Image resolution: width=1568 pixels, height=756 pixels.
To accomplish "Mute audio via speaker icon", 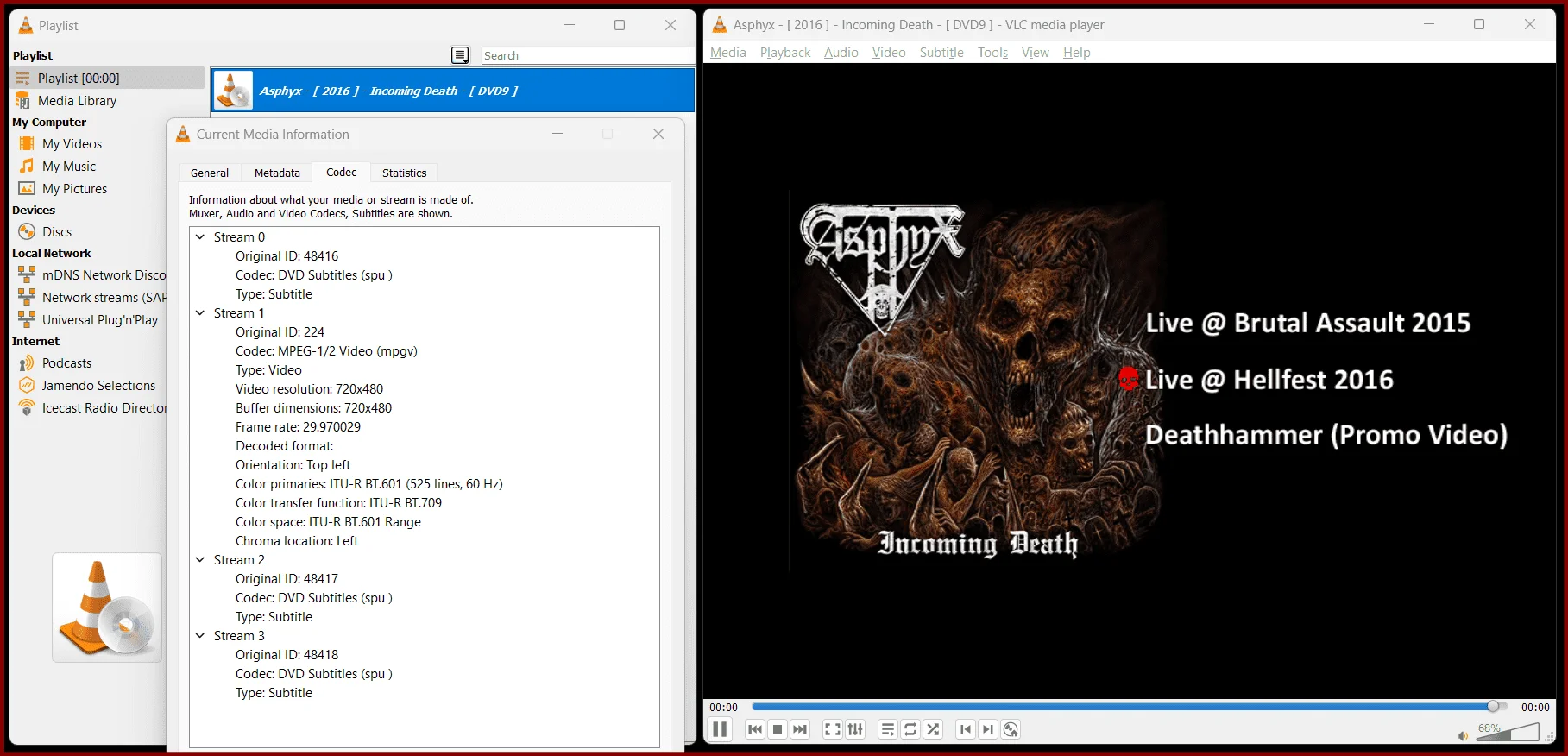I will pos(1463,736).
